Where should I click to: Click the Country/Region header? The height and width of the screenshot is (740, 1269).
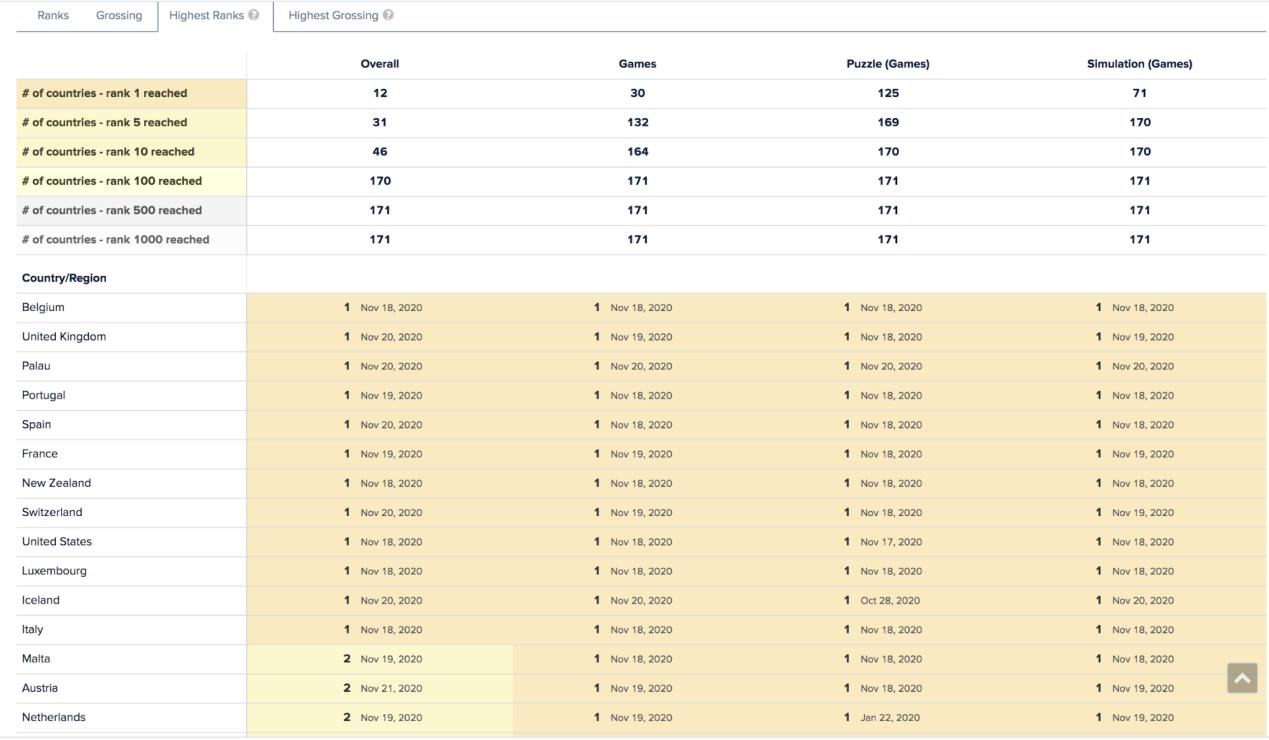click(x=64, y=278)
